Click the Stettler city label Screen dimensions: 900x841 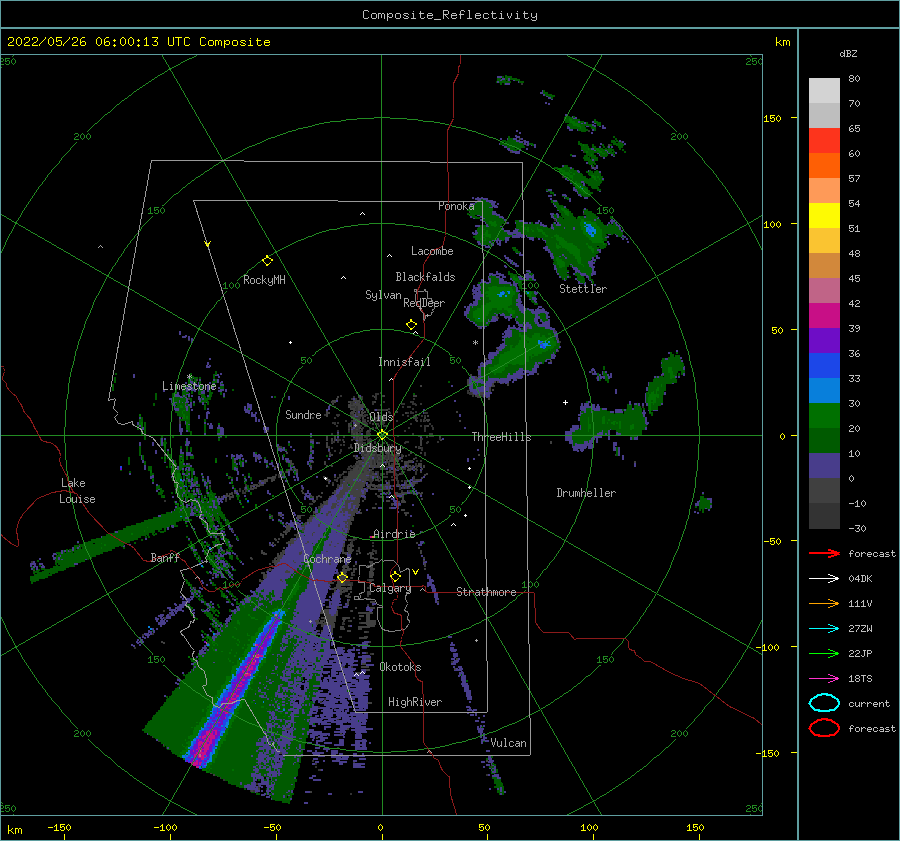coord(583,289)
